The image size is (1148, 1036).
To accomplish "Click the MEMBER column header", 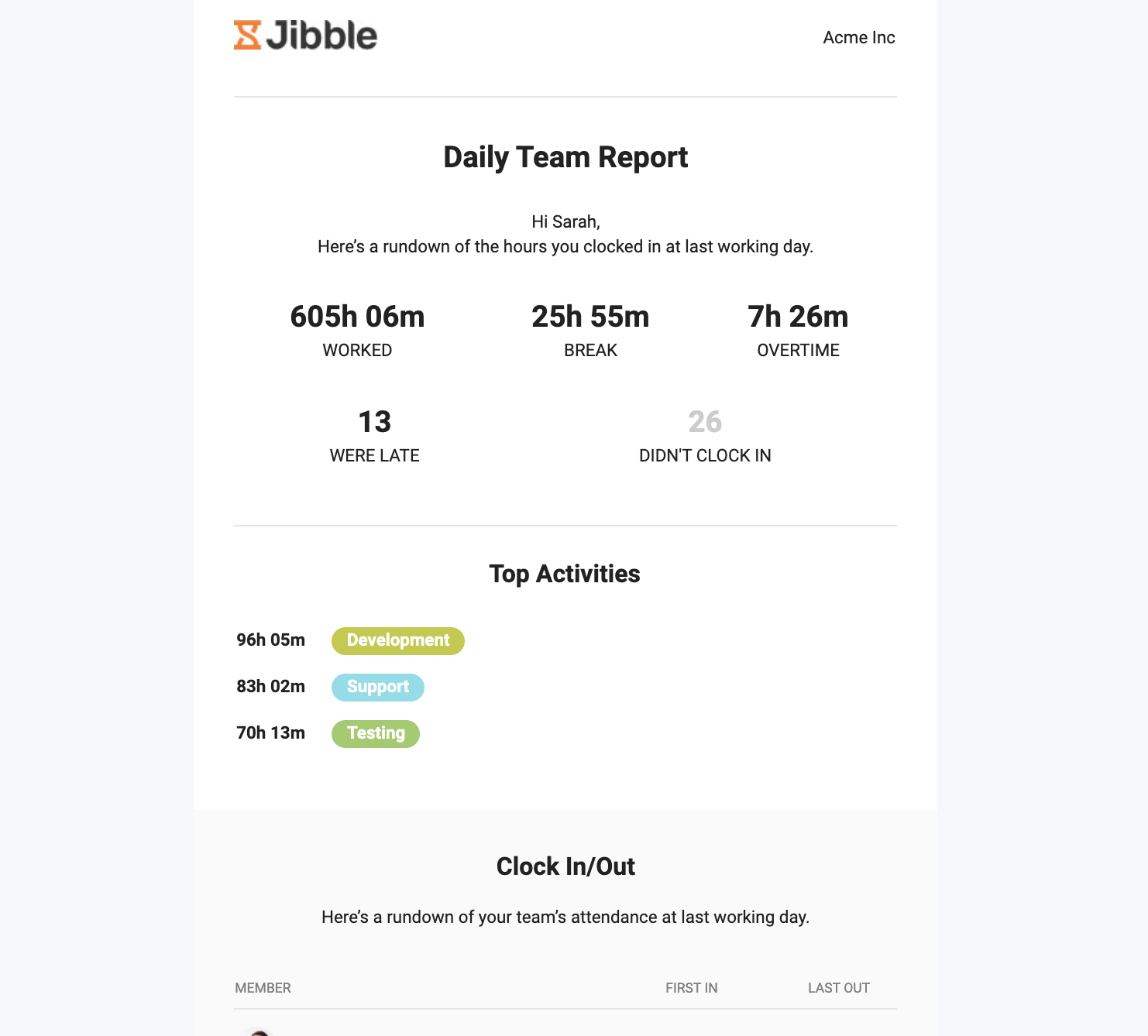I will point(263,988).
